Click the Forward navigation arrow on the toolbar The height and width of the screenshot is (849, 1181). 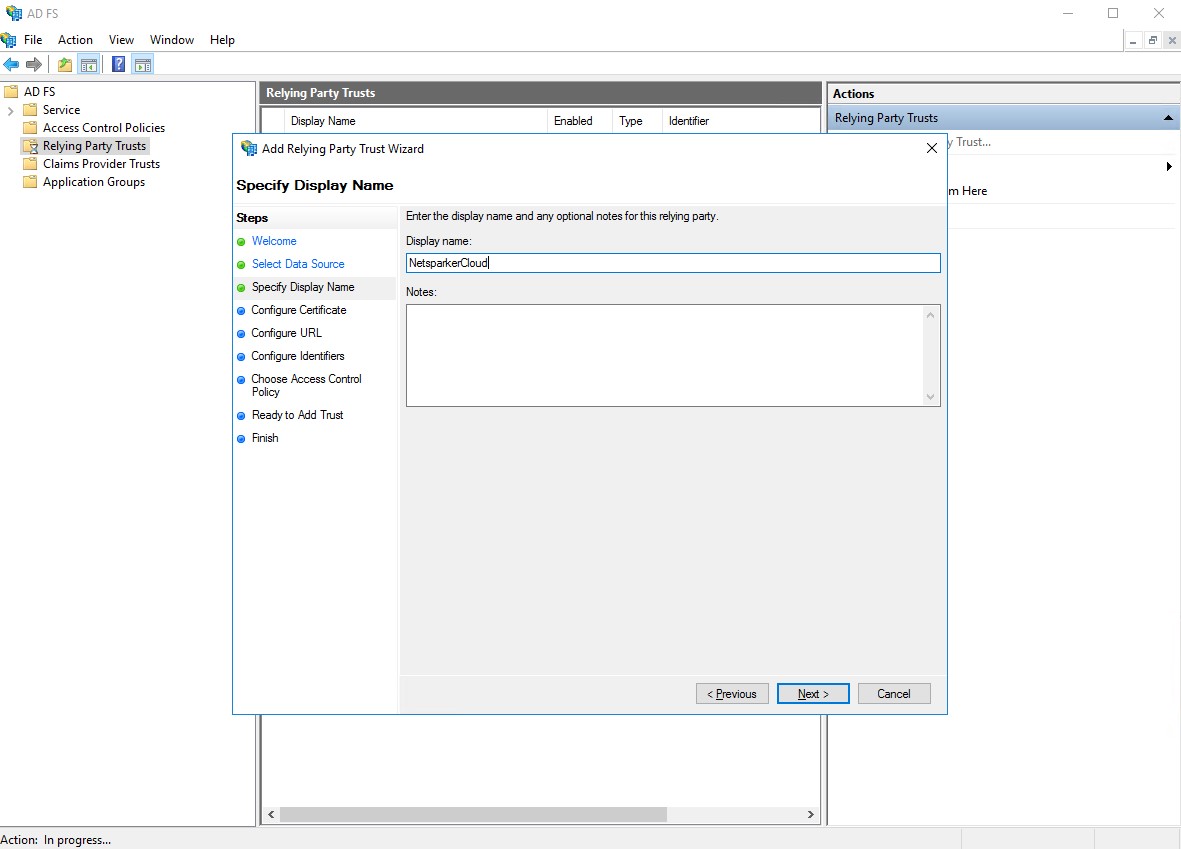pyautogui.click(x=33, y=63)
